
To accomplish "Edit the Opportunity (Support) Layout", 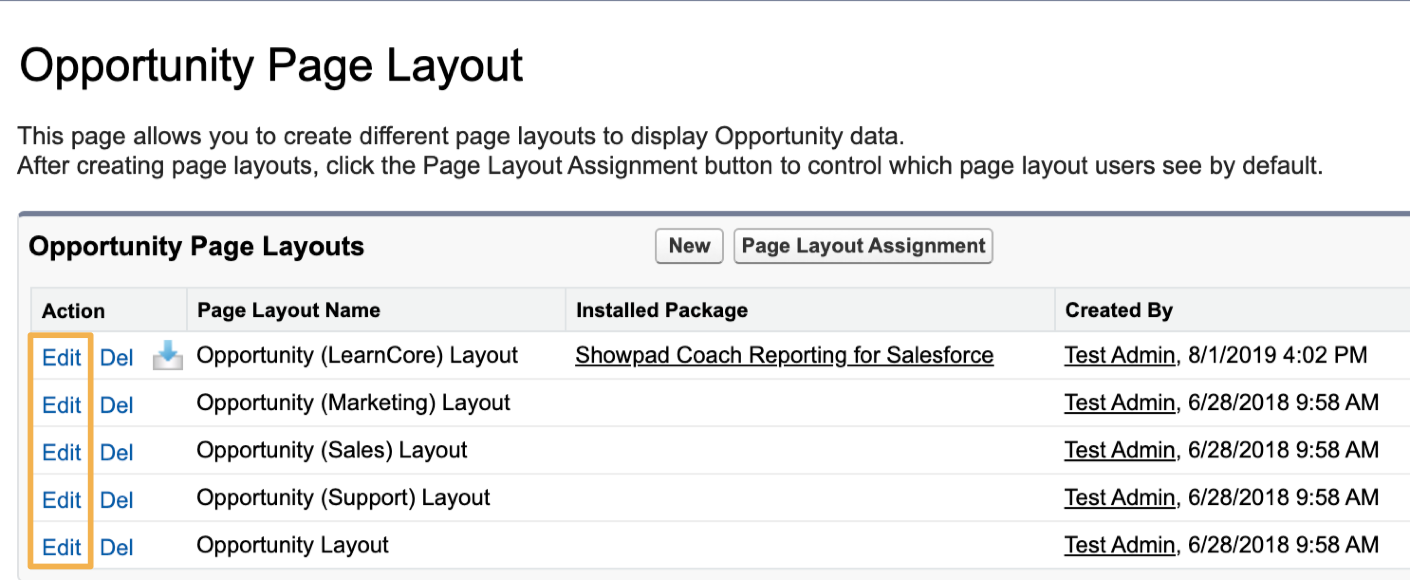I will [61, 499].
